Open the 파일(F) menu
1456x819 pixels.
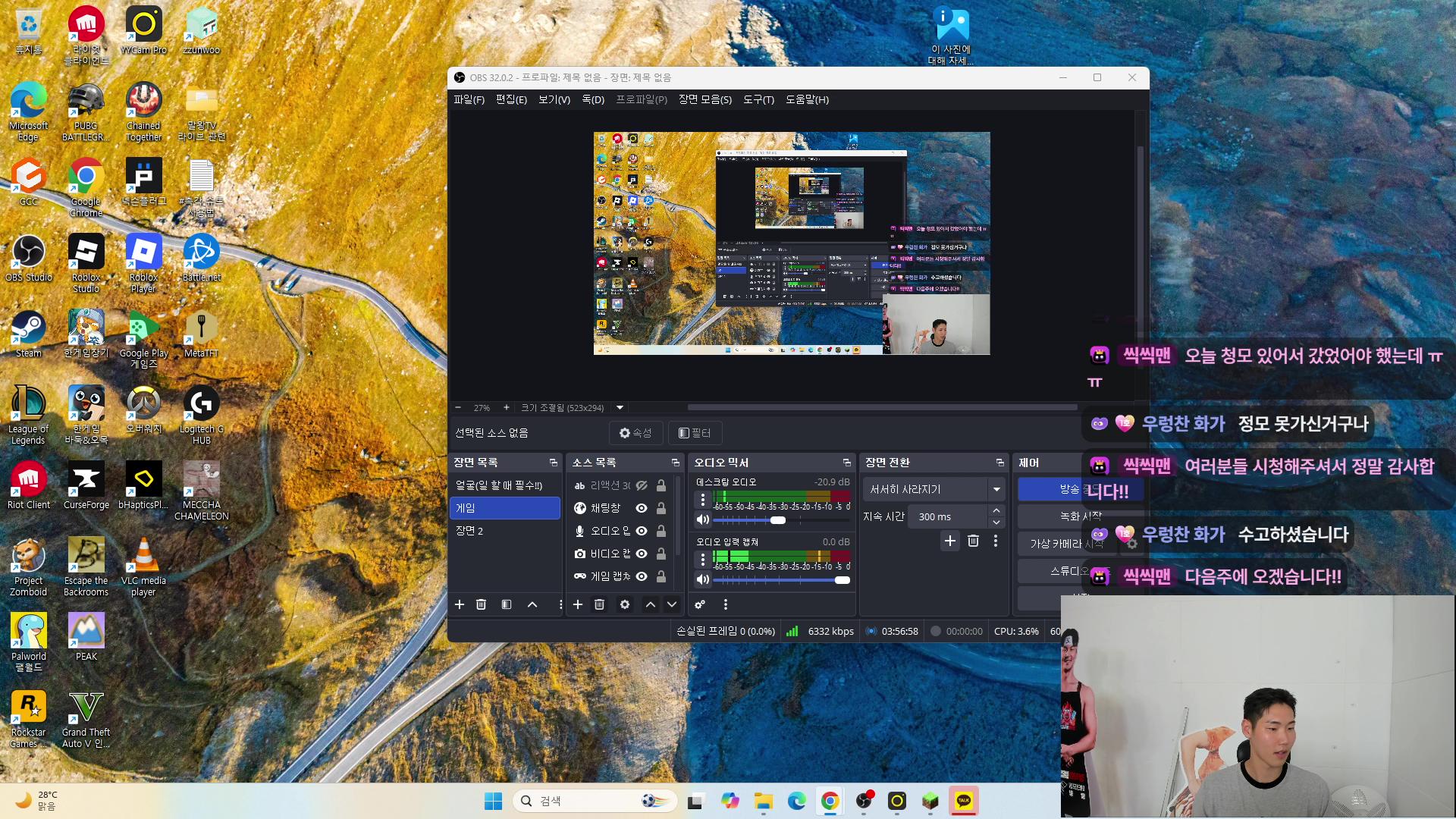click(469, 99)
